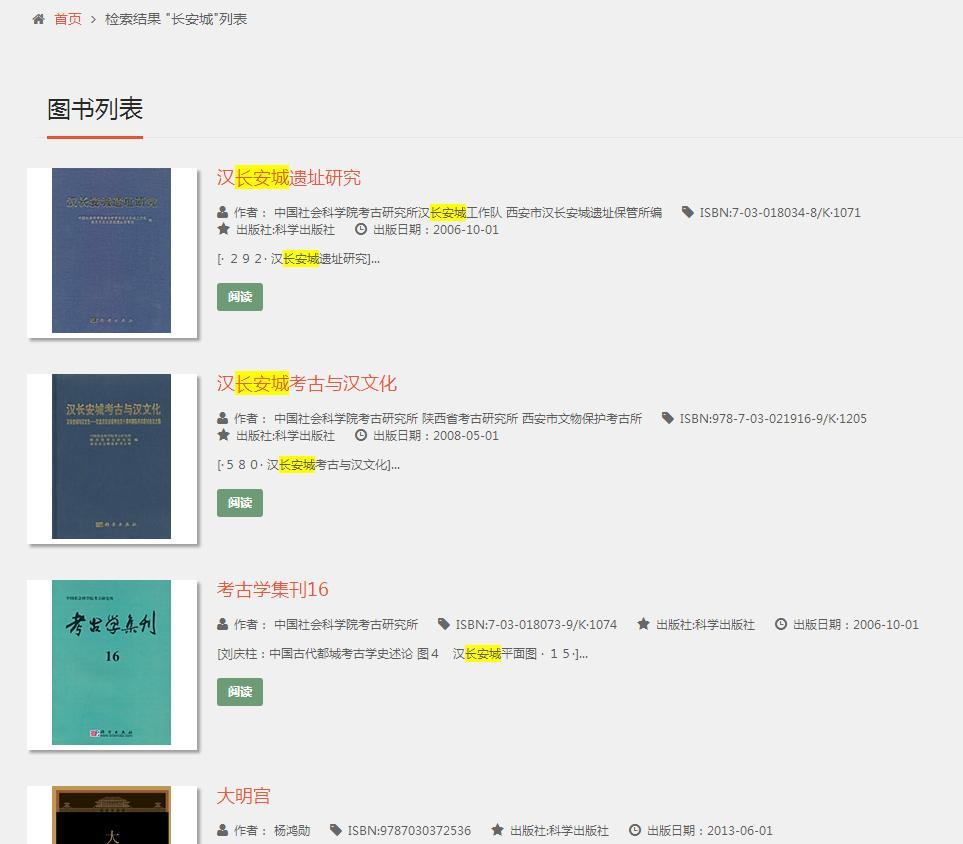This screenshot has height=844, width=963.
Task: Select ISBN text 7-03-018034-8/K·1071
Action: (x=780, y=213)
